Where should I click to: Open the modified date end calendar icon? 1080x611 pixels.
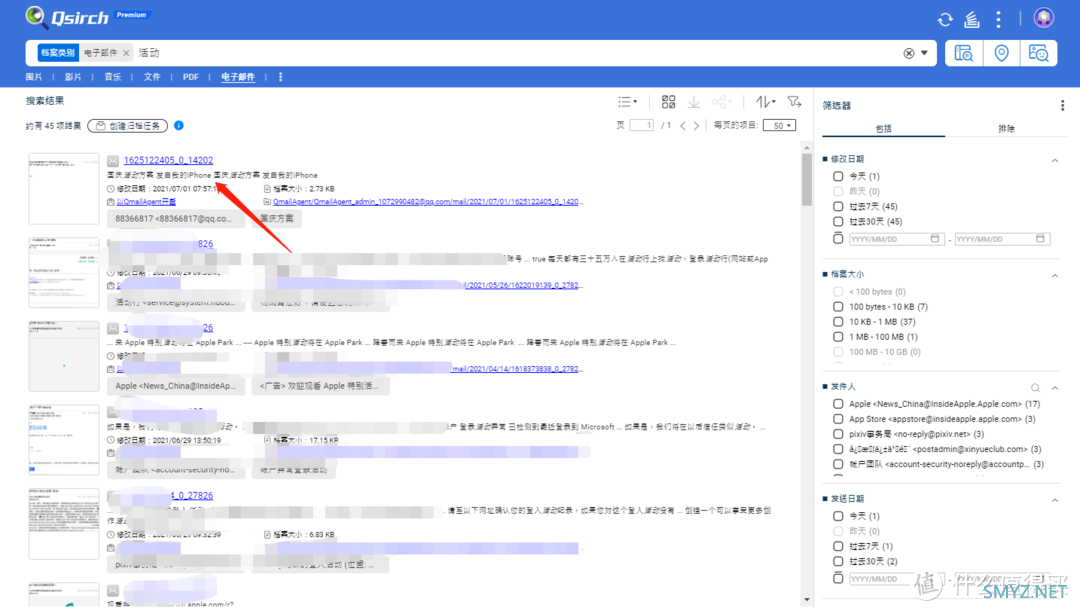click(1040, 239)
